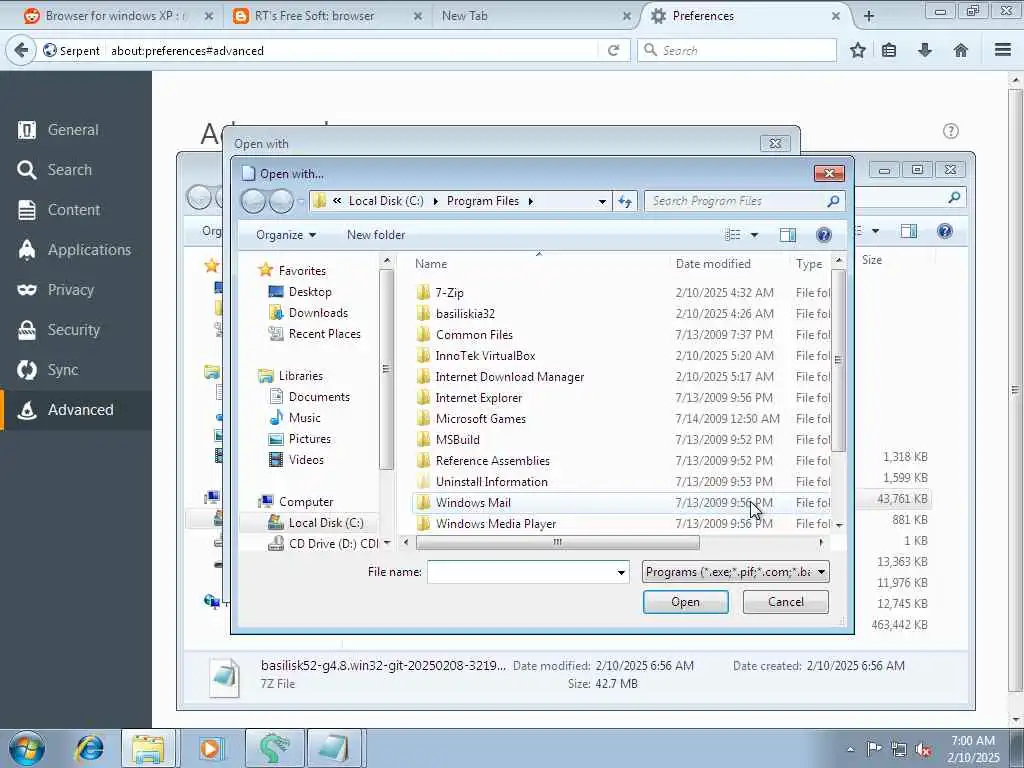Select Desktop in Favorites
The width and height of the screenshot is (1024, 768).
(x=310, y=292)
